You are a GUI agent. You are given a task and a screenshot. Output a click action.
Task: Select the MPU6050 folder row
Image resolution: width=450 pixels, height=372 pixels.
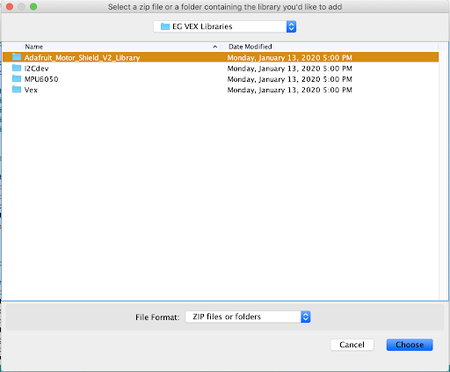221,79
